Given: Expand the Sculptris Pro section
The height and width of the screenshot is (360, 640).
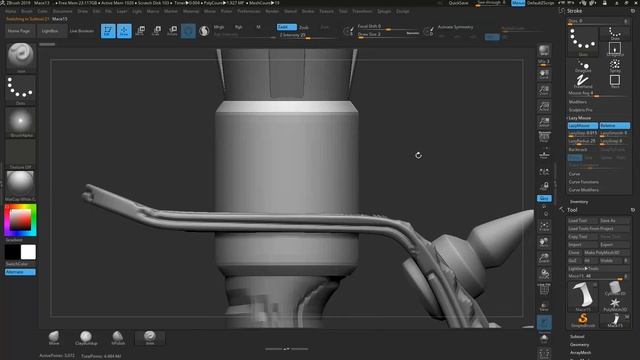Looking at the screenshot, I should 580,110.
